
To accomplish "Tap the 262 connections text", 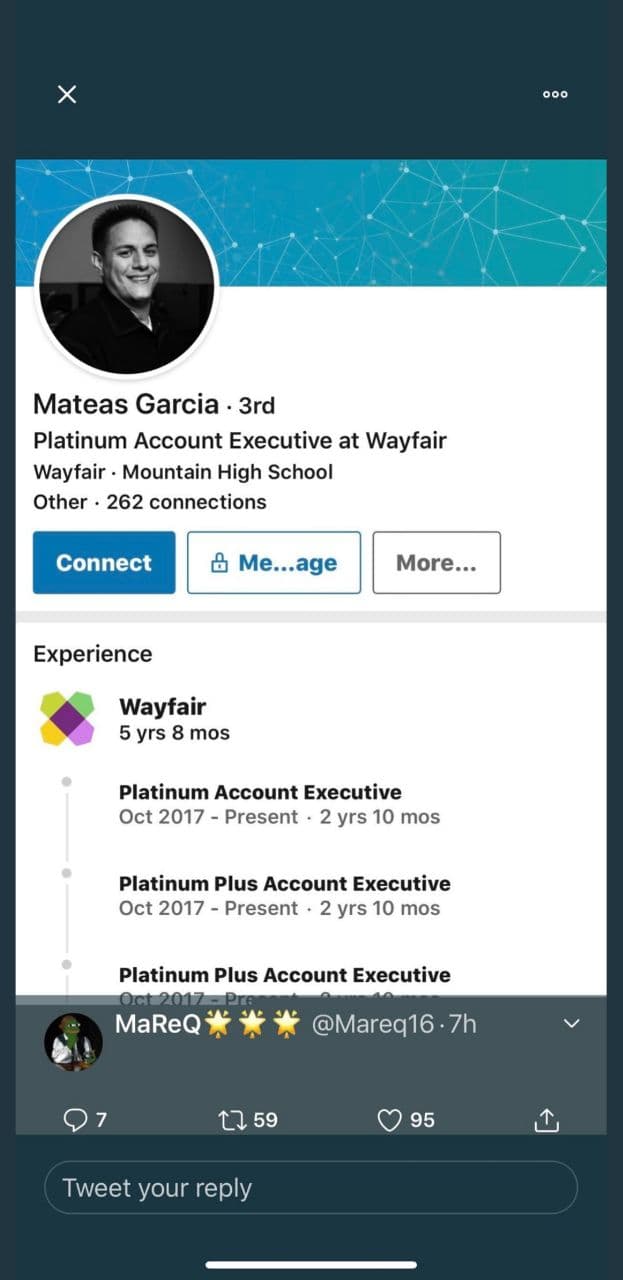I will click(x=186, y=502).
